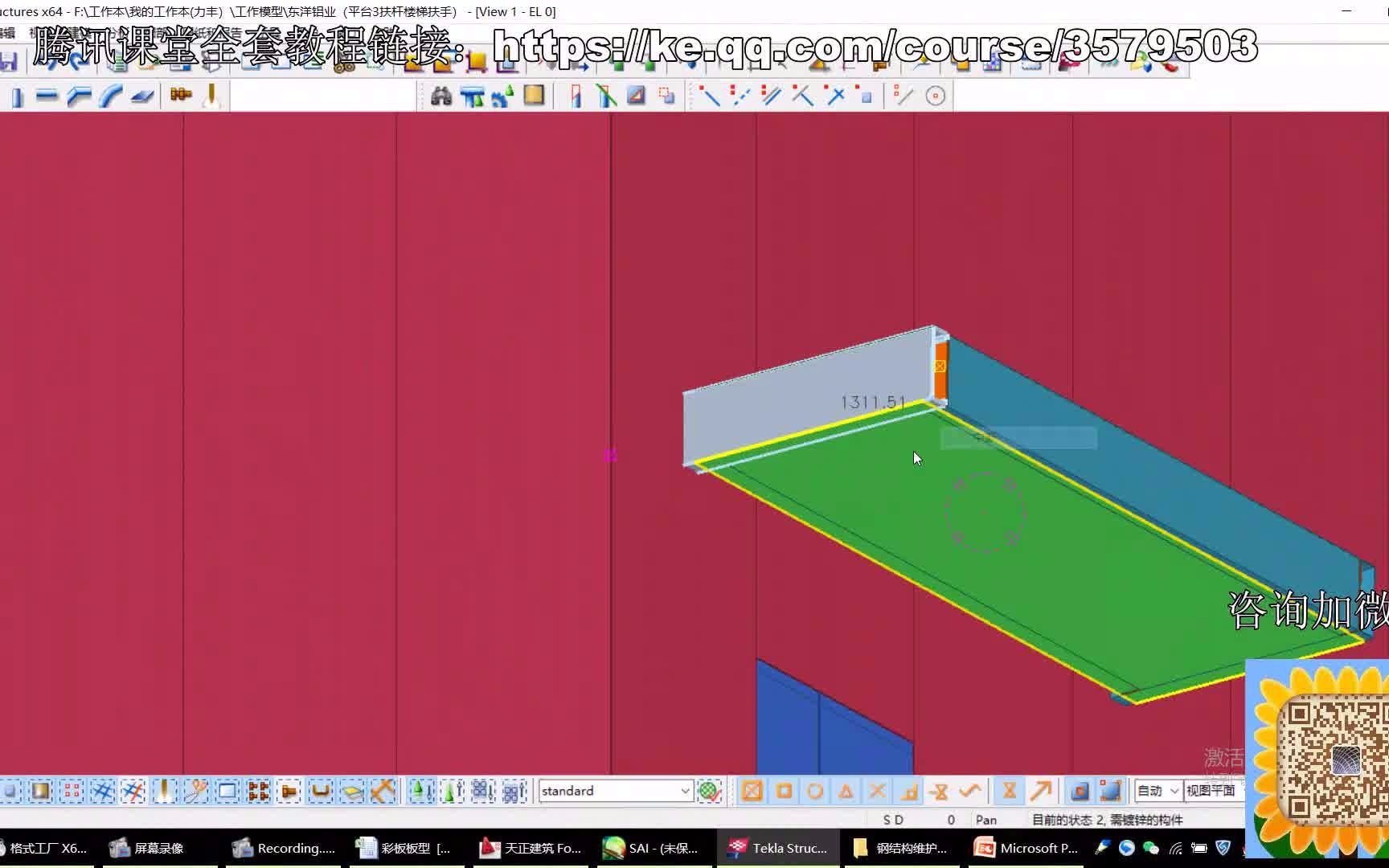Toggle Snap to points and grid intersections
This screenshot has width=1389, height=868.
(752, 792)
